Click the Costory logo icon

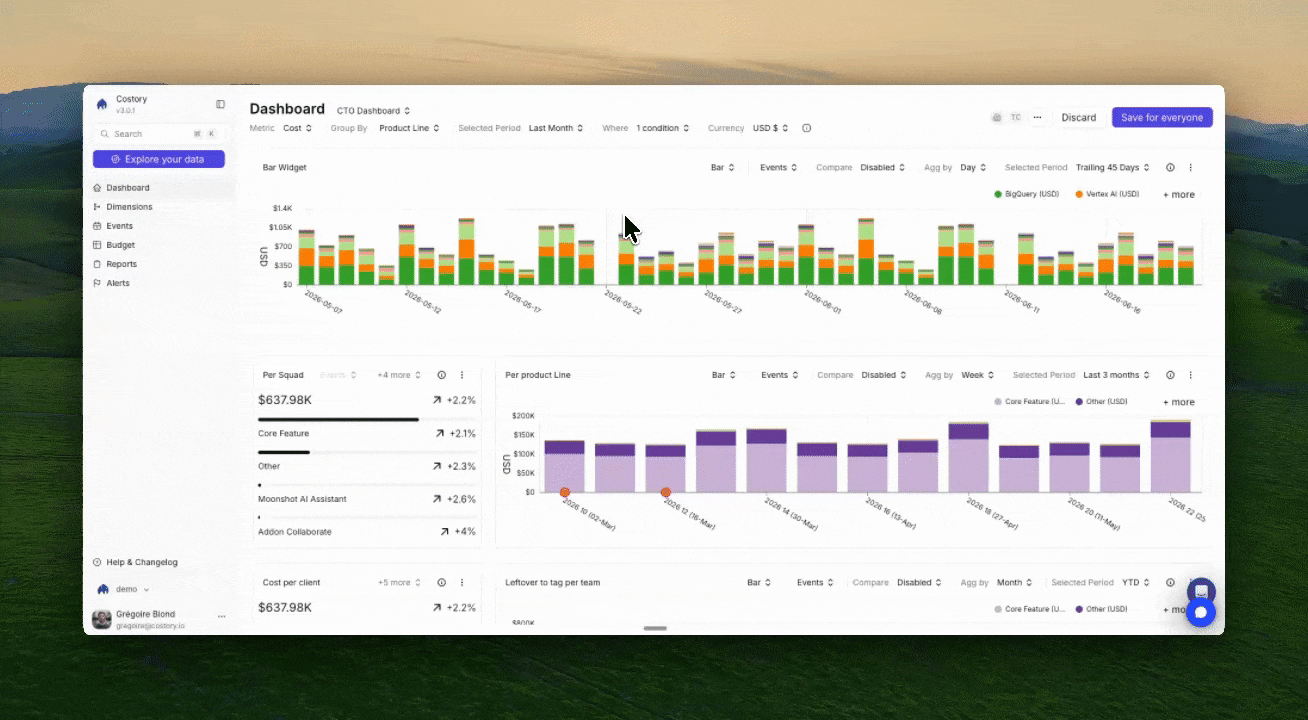pos(102,104)
